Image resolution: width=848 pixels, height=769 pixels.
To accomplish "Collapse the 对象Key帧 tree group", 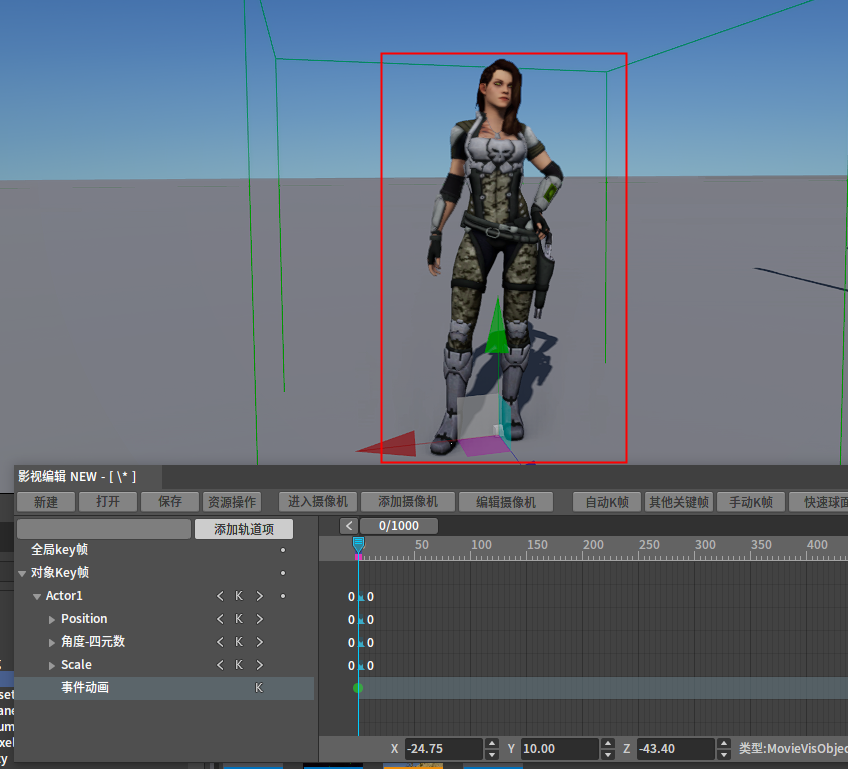I will [x=22, y=573].
